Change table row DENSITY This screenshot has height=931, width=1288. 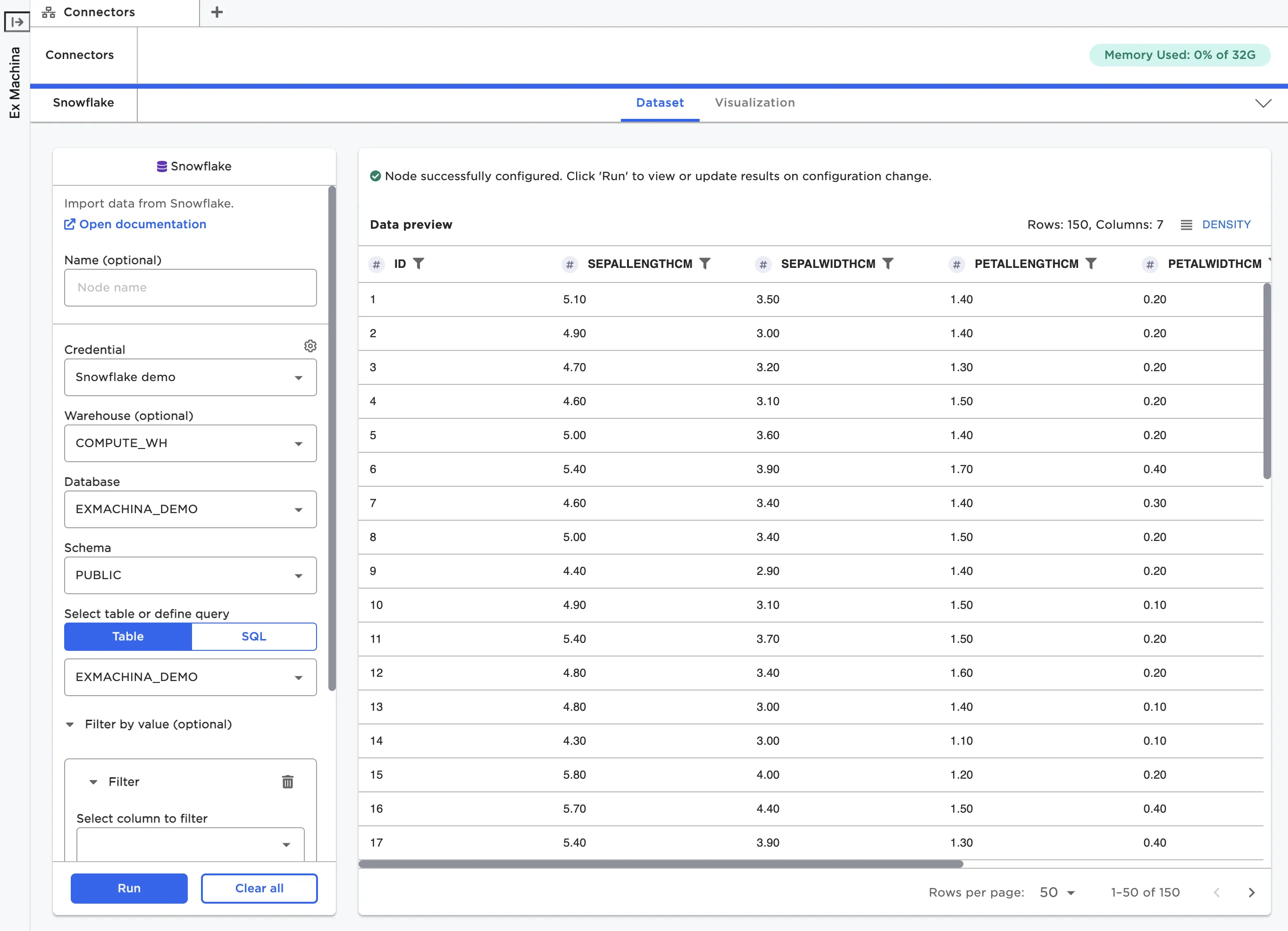coord(1216,224)
